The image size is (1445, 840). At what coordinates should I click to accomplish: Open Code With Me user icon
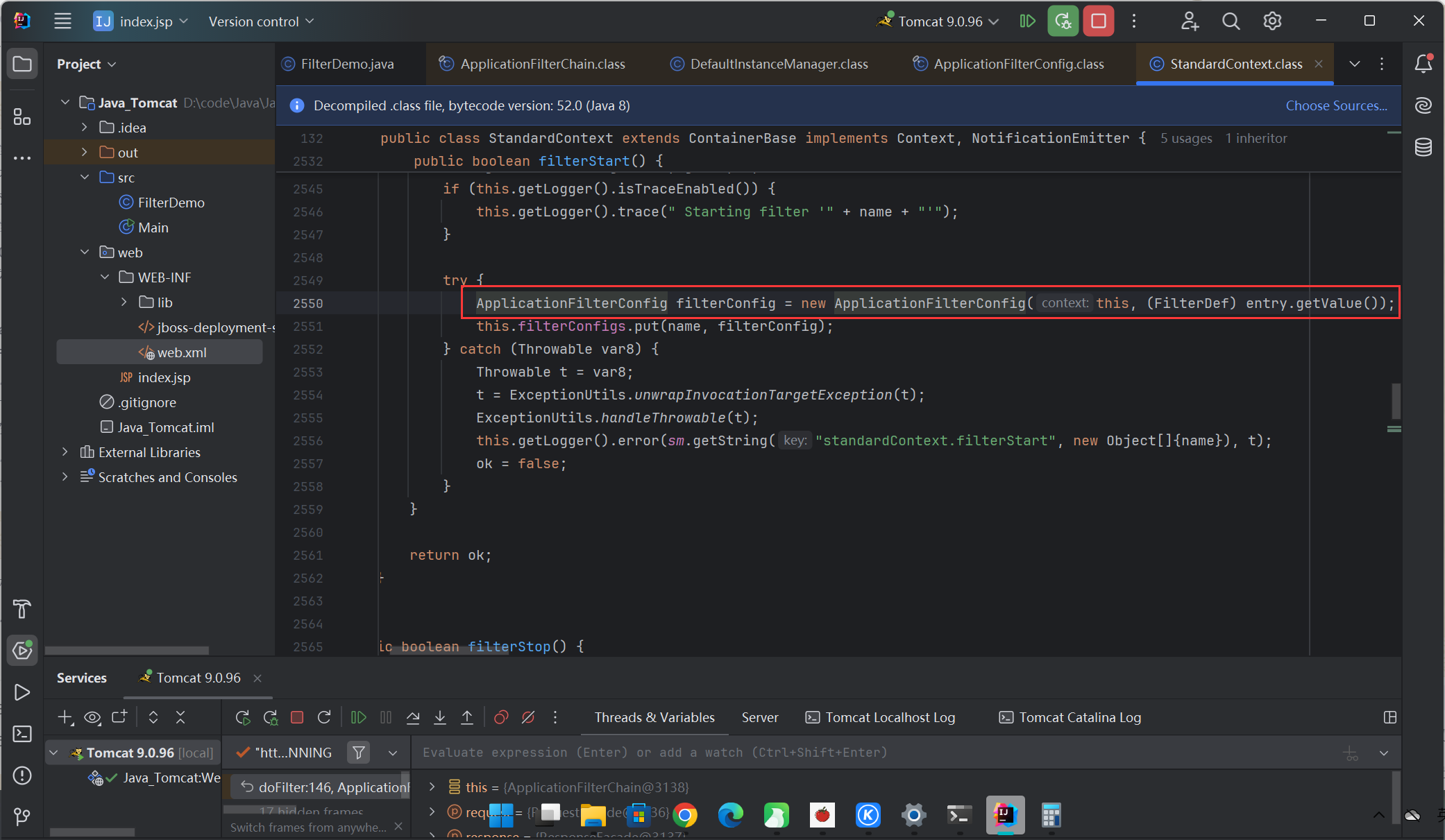1190,22
